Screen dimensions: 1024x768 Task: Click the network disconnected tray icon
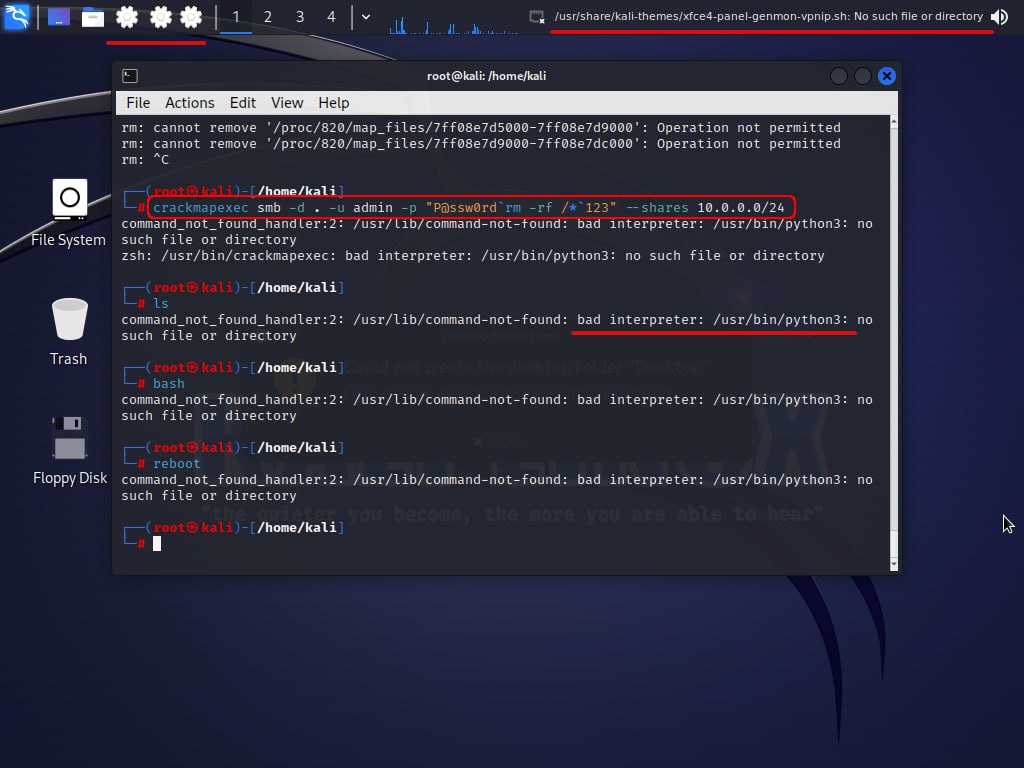[536, 17]
